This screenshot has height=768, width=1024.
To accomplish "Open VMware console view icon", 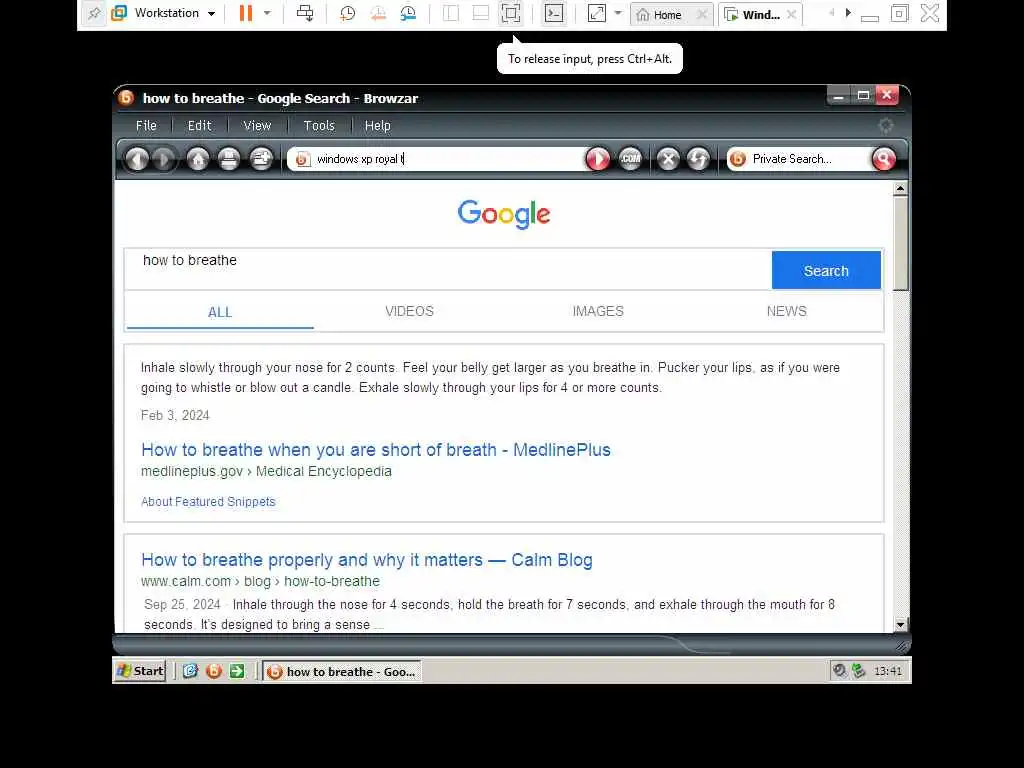I will point(554,13).
